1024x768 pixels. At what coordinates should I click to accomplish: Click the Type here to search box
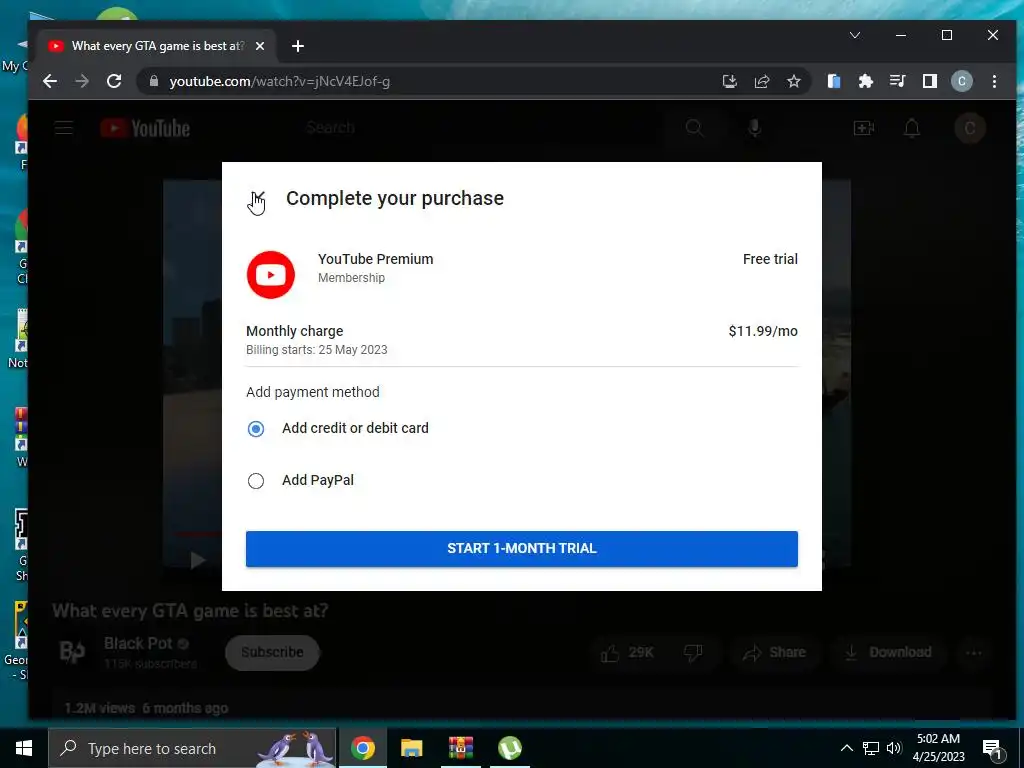[x=193, y=748]
